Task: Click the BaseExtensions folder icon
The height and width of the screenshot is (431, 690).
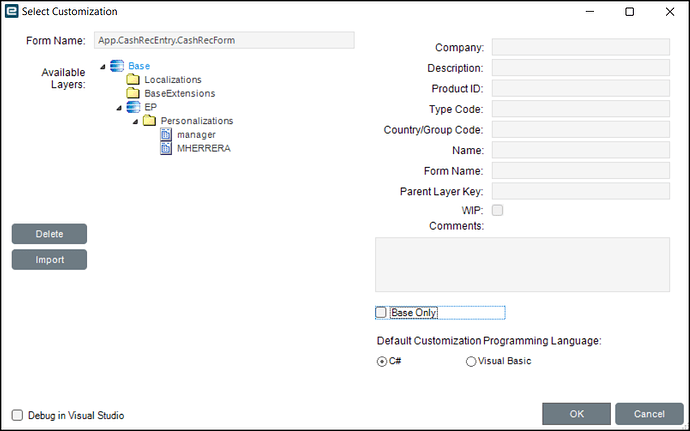Action: pyautogui.click(x=133, y=94)
